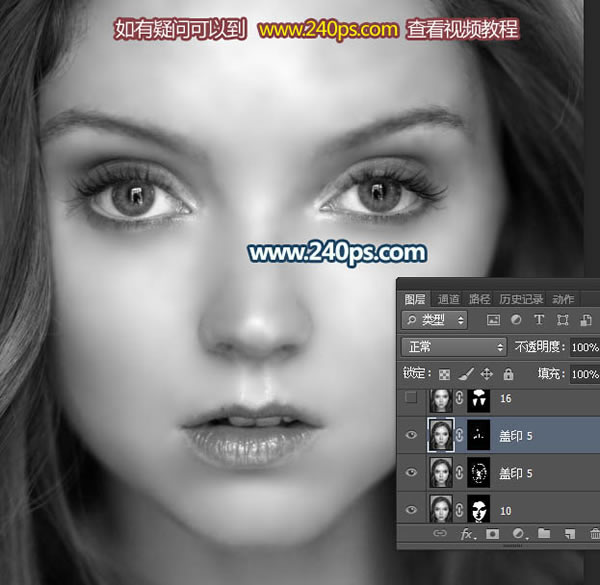Viewport: 600px width, 585px height.
Task: Click unselected 盖印 5 layer face thumbnail
Action: [x=441, y=473]
